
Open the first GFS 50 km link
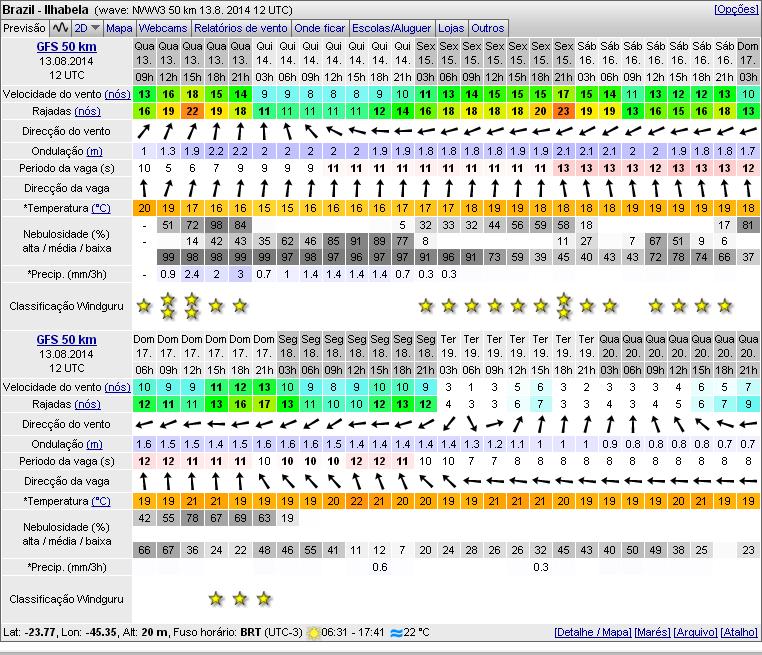point(67,47)
